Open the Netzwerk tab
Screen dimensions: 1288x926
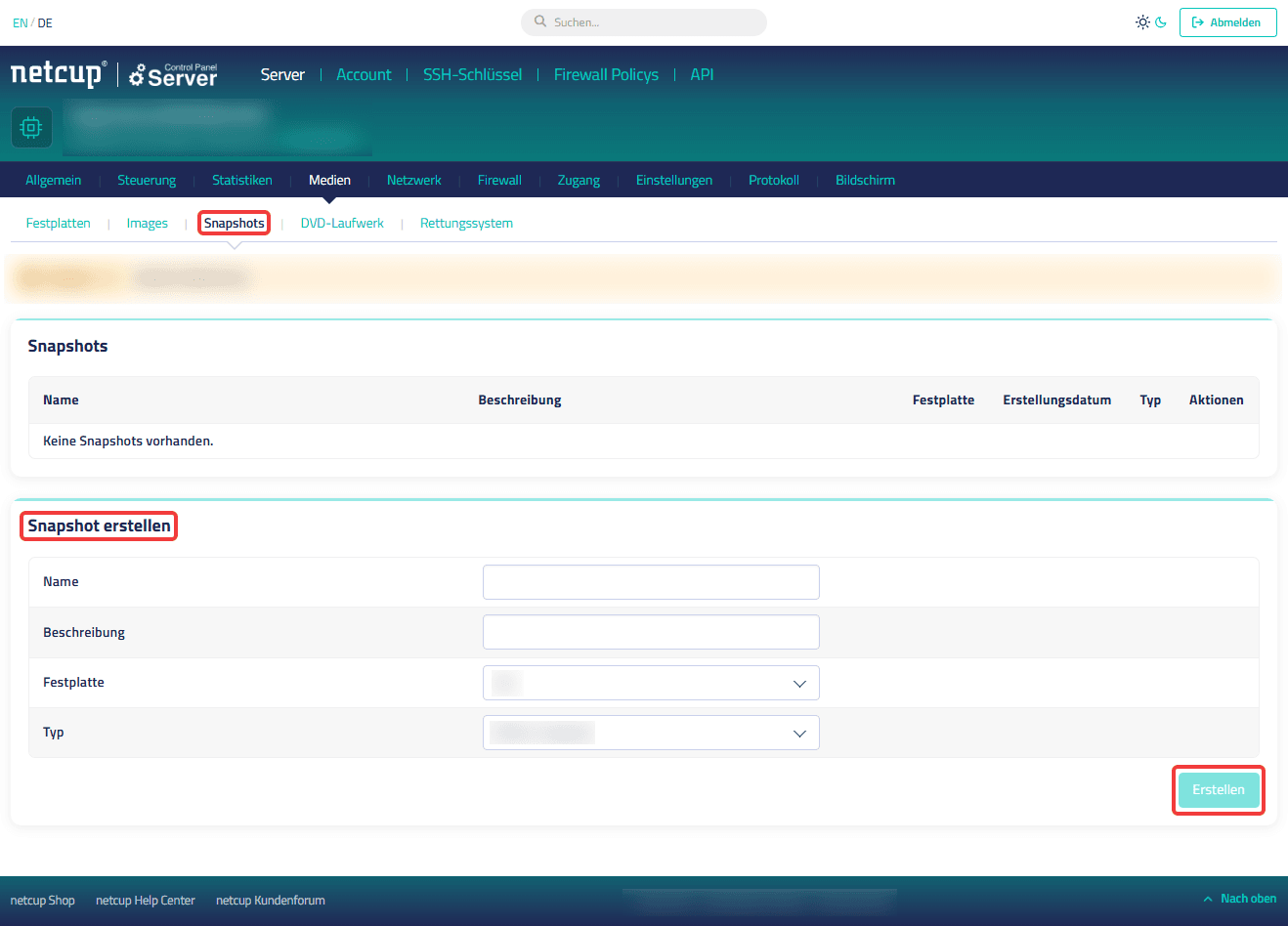[x=414, y=180]
